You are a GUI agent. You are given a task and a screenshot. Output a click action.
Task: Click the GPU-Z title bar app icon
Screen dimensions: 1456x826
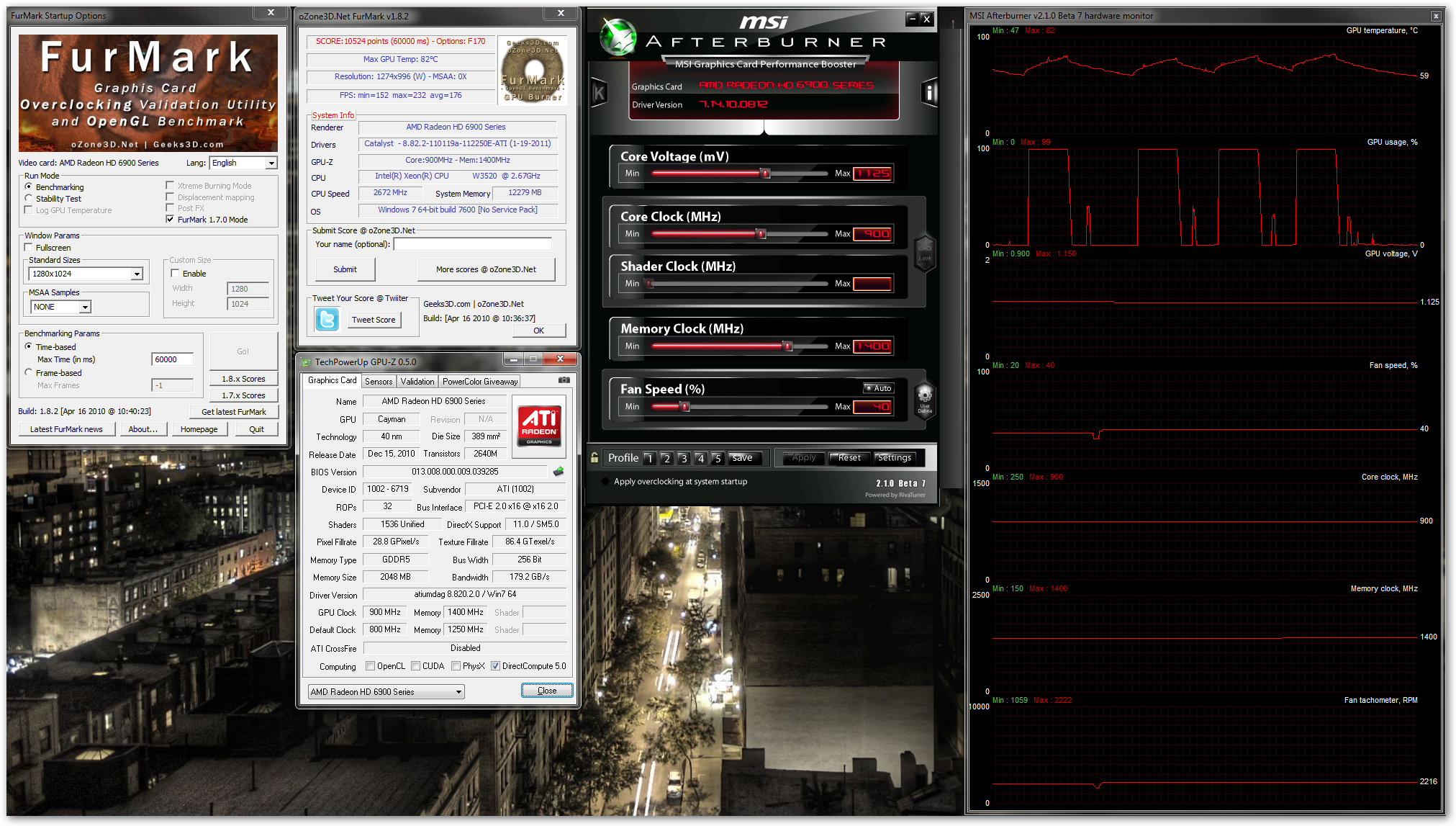coord(307,362)
